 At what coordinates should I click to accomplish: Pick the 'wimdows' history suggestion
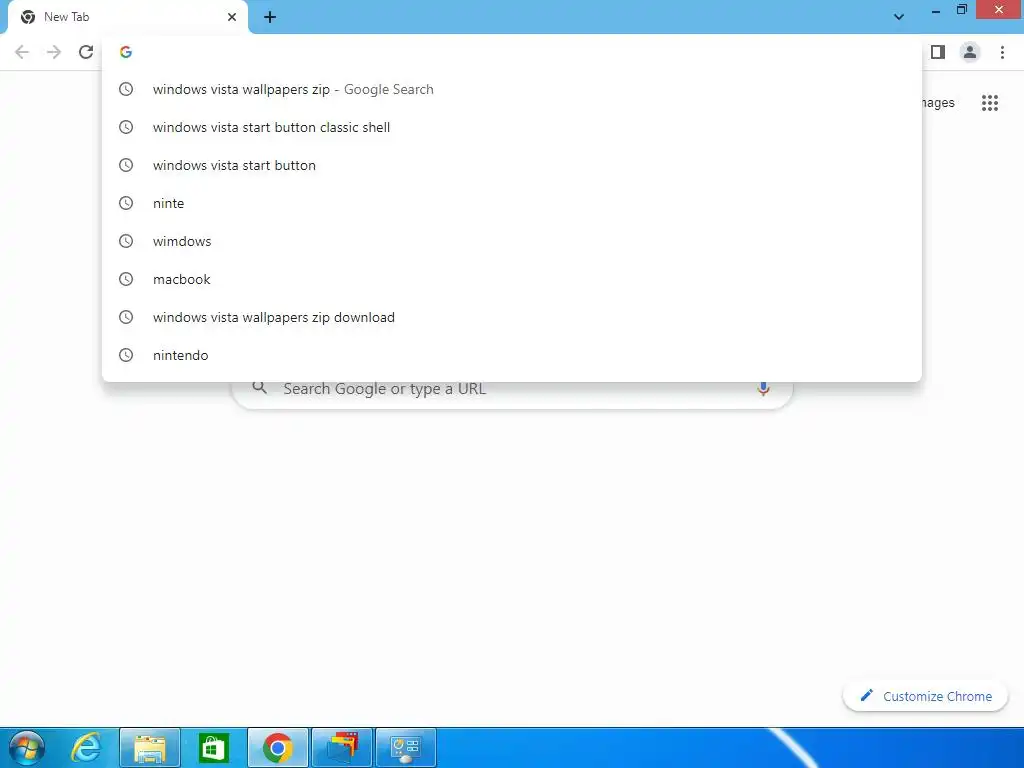512,241
